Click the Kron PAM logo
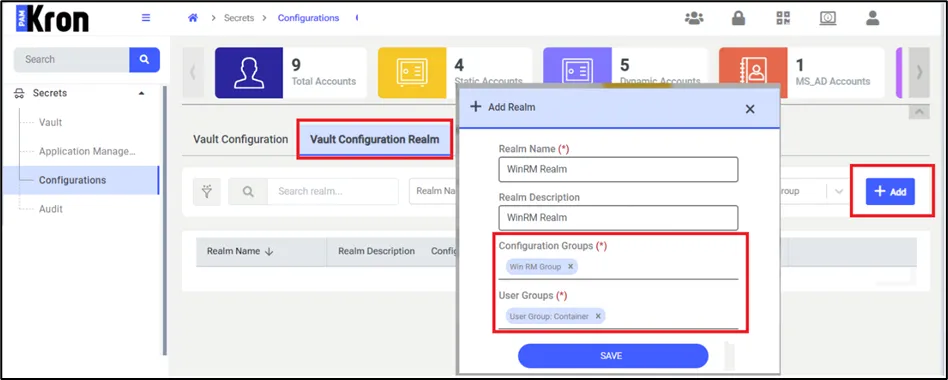The height and width of the screenshot is (380, 948). point(52,19)
